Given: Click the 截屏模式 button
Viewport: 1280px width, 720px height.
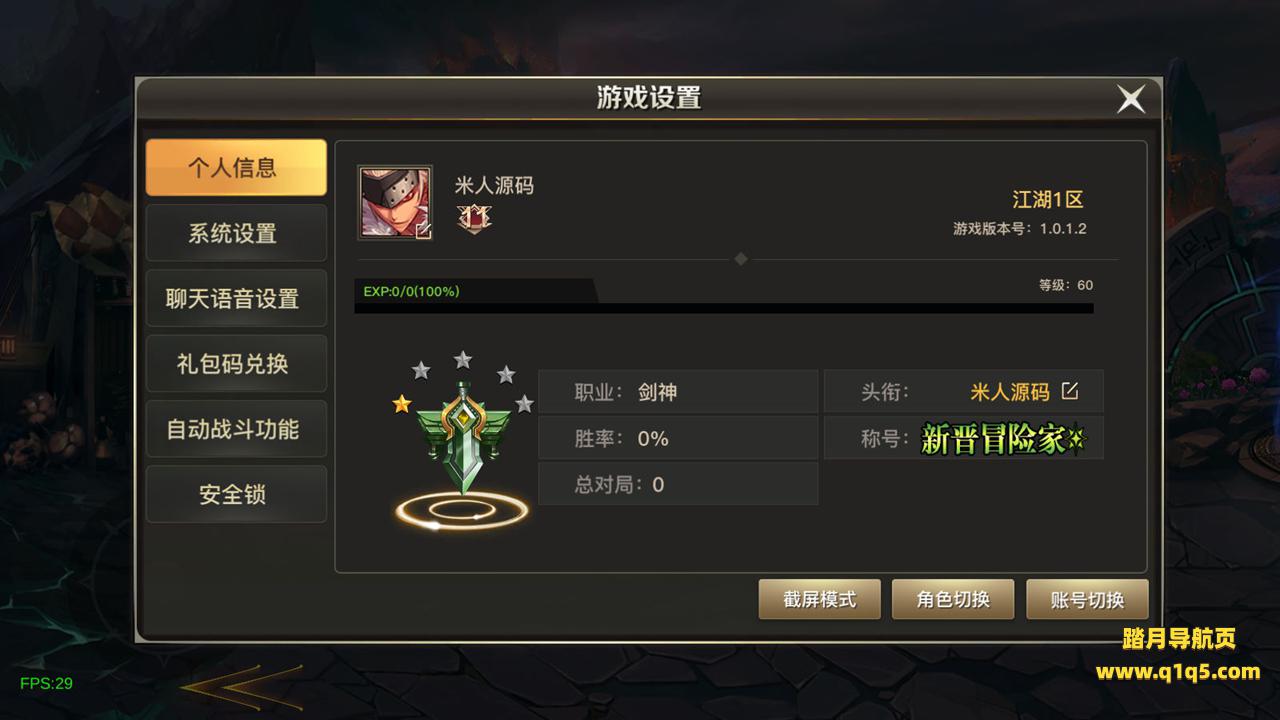Looking at the screenshot, I should [x=820, y=599].
